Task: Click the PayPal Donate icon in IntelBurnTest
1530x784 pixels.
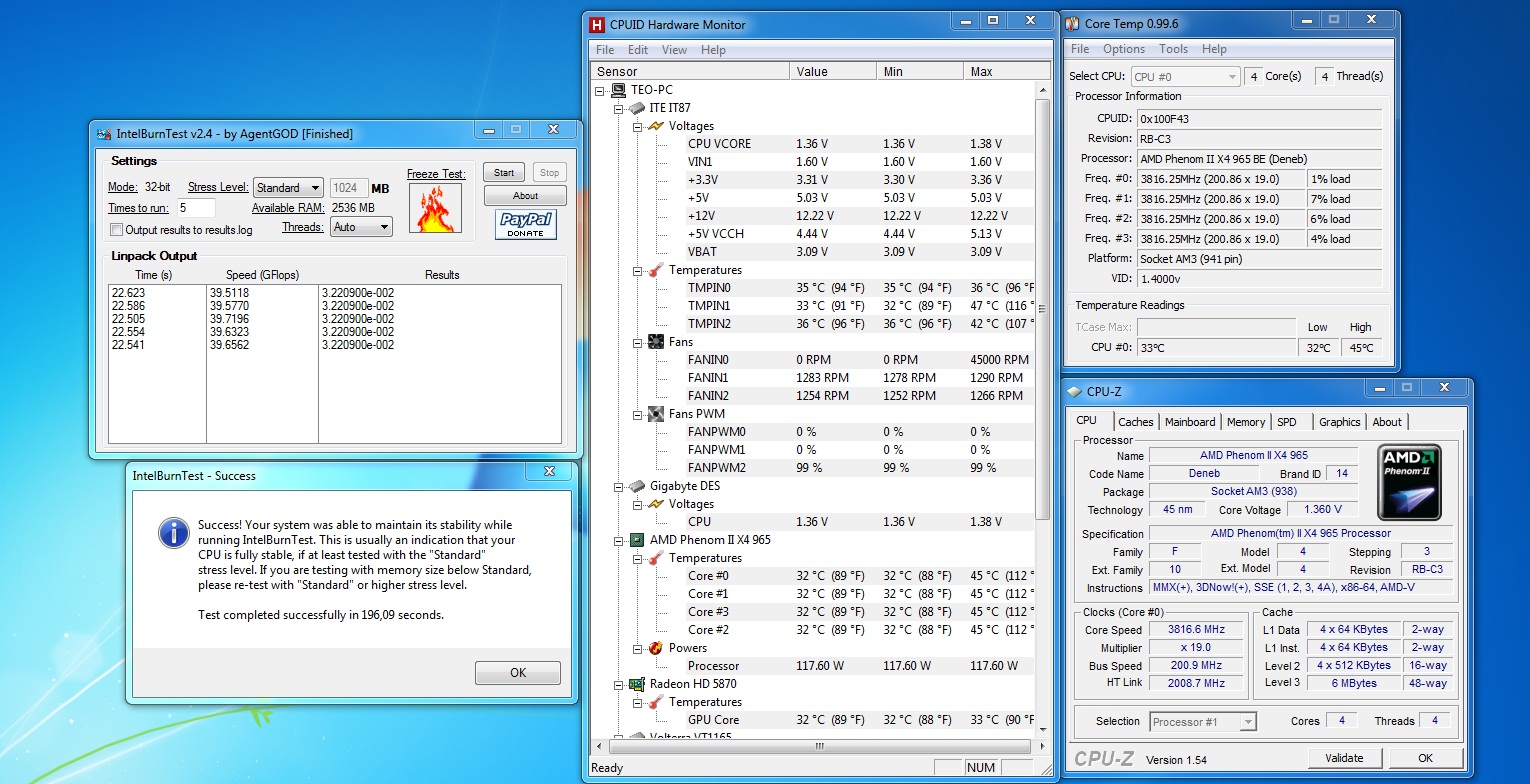Action: [525, 225]
